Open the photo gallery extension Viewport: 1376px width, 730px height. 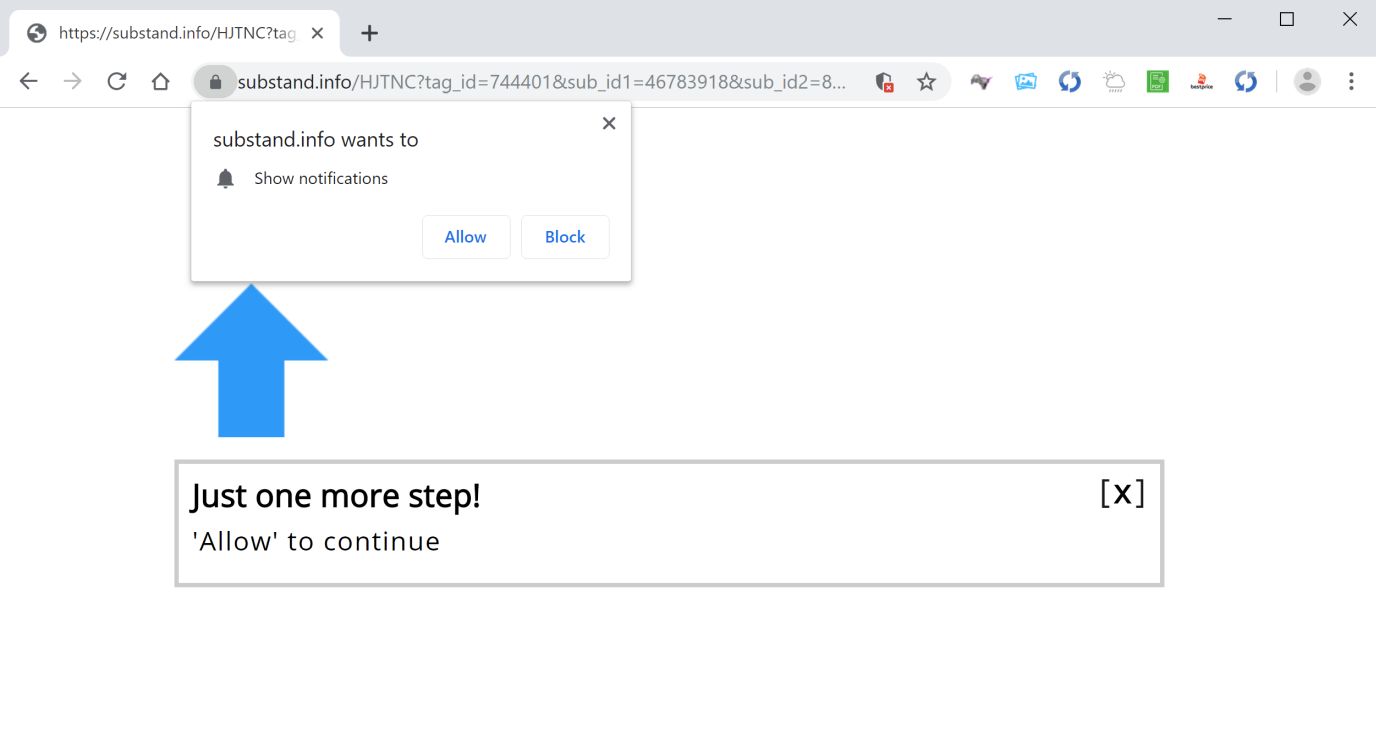coord(1025,82)
